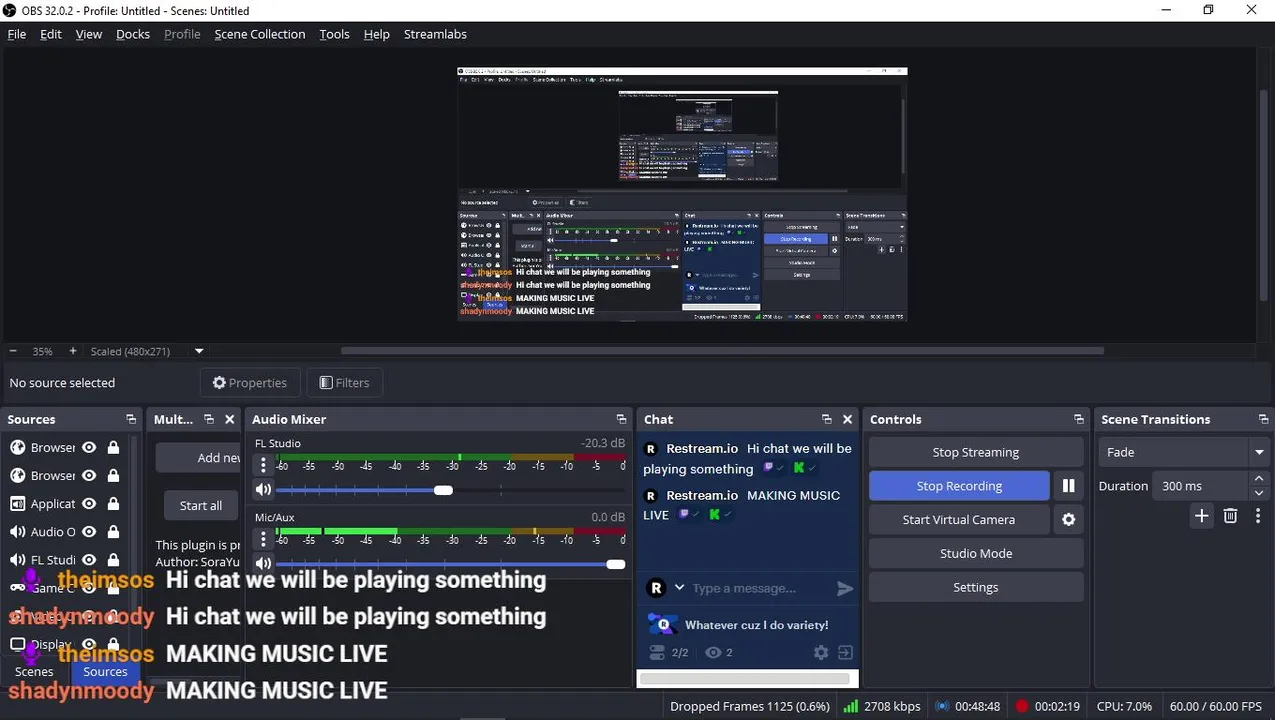
Task: Click the preview horizontal scrollbar
Action: tap(722, 351)
